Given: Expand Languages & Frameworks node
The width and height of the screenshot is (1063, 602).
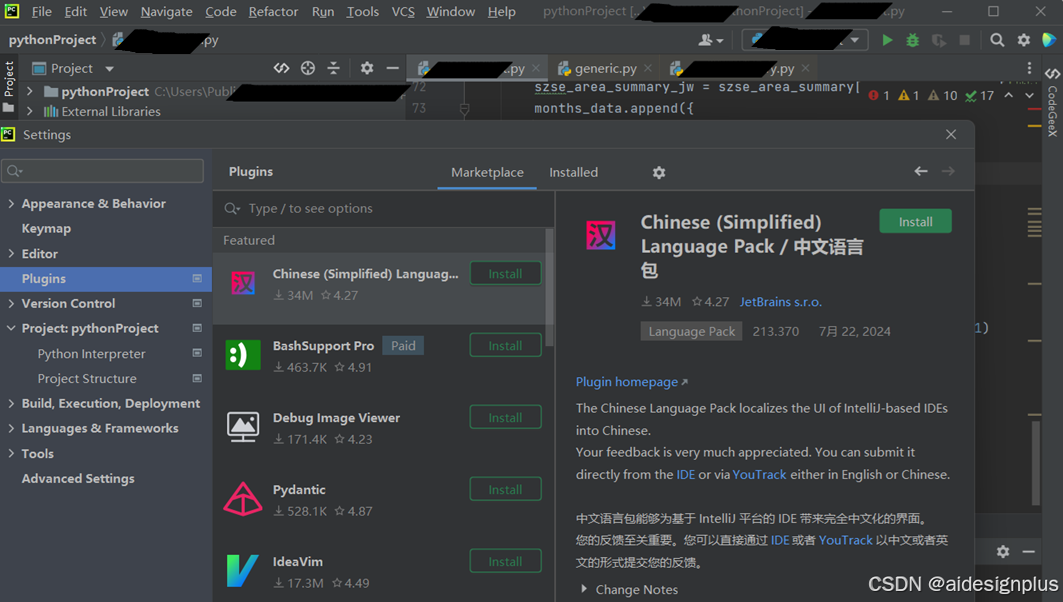Looking at the screenshot, I should [x=11, y=428].
